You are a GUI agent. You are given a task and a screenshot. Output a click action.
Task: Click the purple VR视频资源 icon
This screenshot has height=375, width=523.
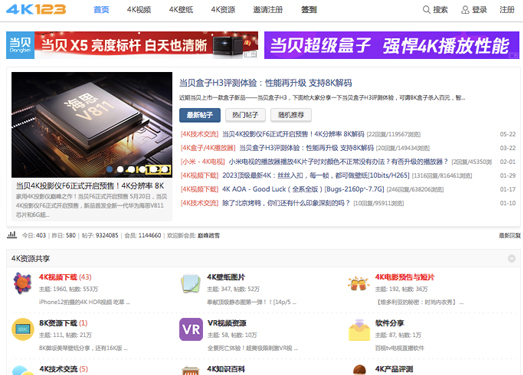click(191, 329)
